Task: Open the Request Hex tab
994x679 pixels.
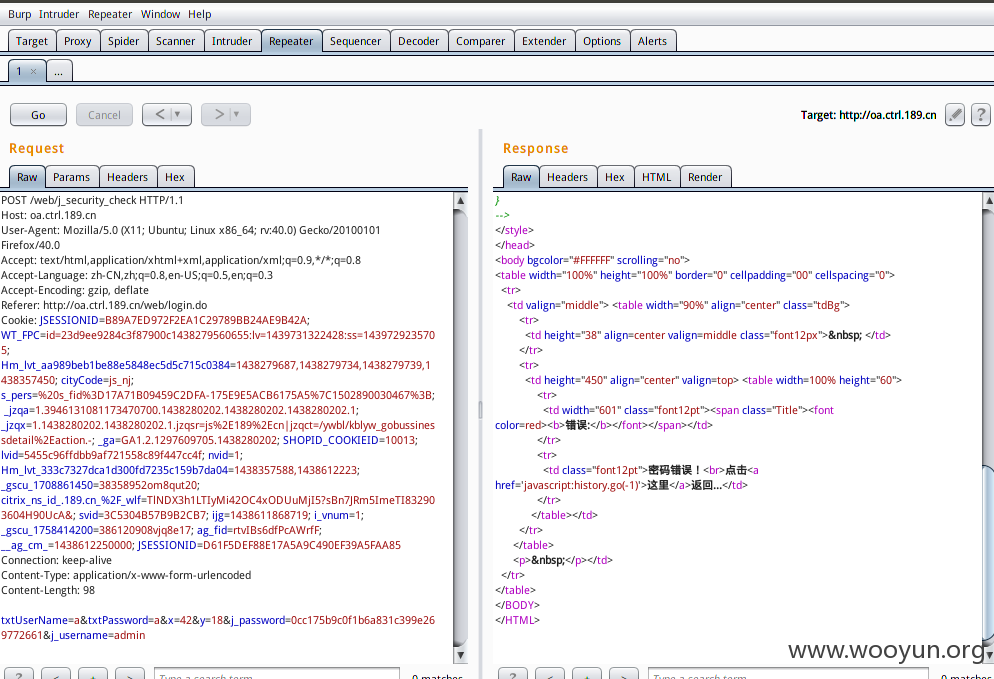Action: [175, 177]
